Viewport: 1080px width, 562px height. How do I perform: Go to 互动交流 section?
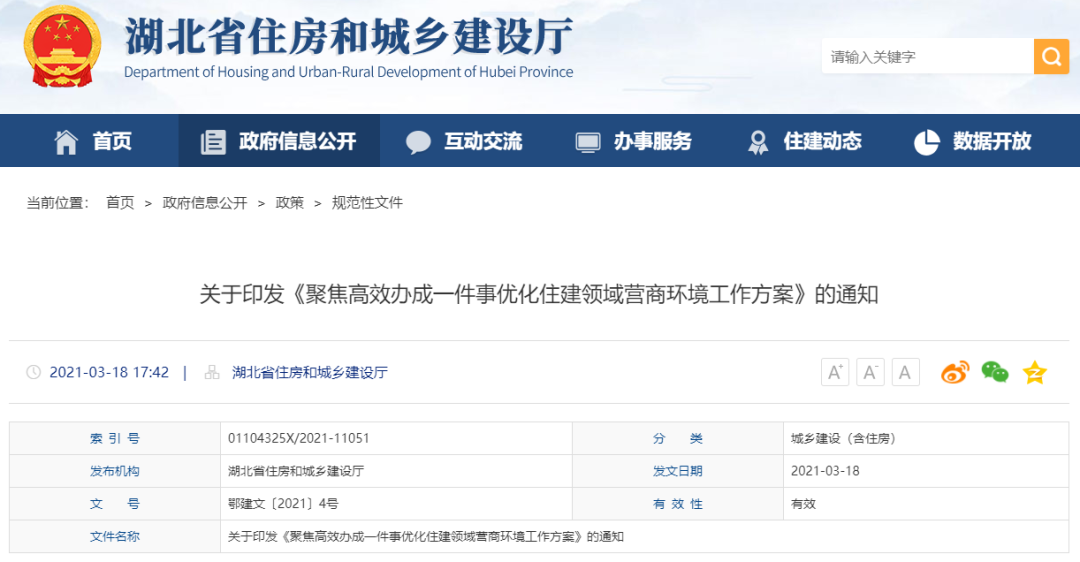(464, 142)
